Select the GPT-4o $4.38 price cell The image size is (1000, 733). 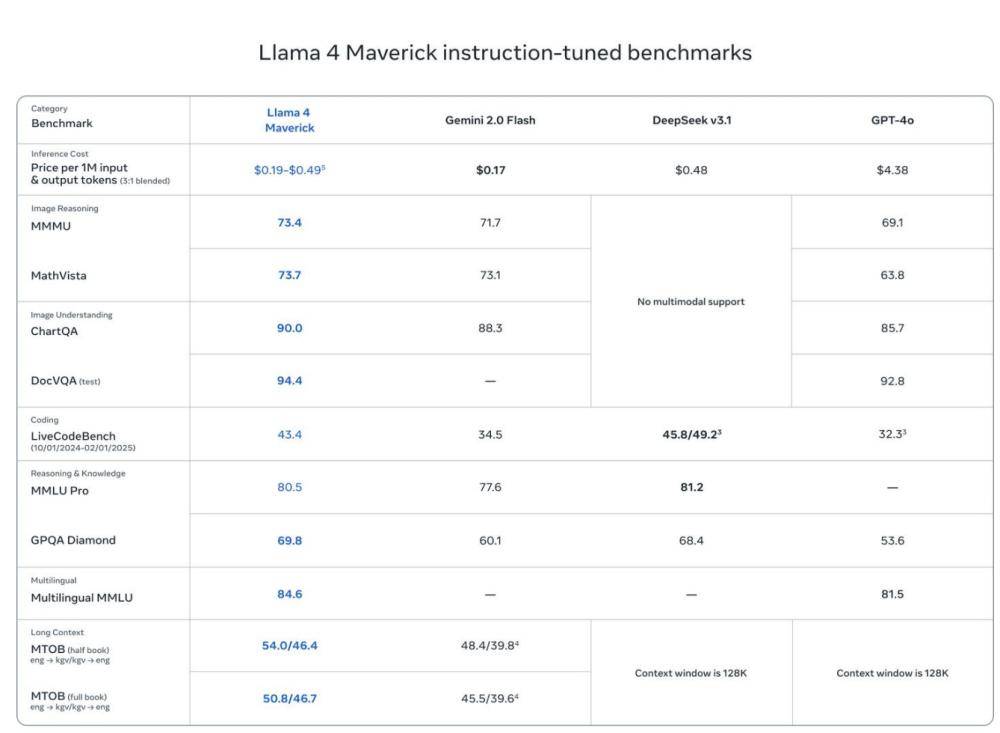pos(892,170)
